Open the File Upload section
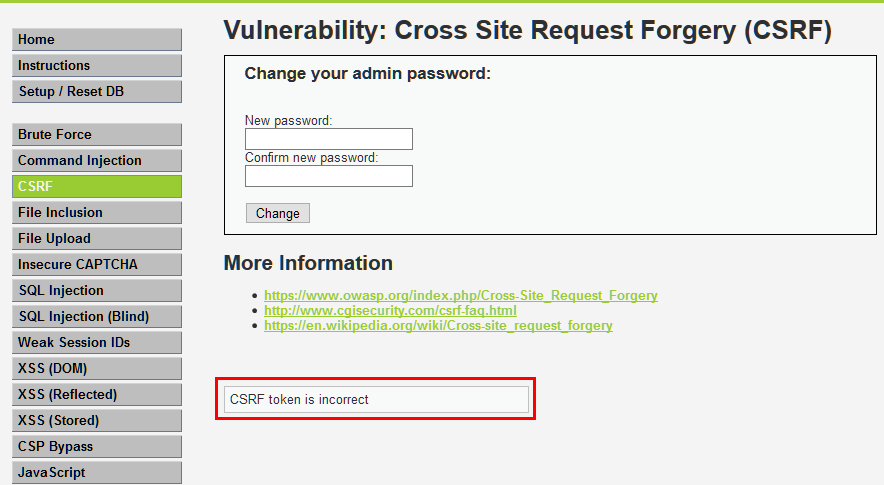Screen dimensions: 884x485 click(x=97, y=239)
